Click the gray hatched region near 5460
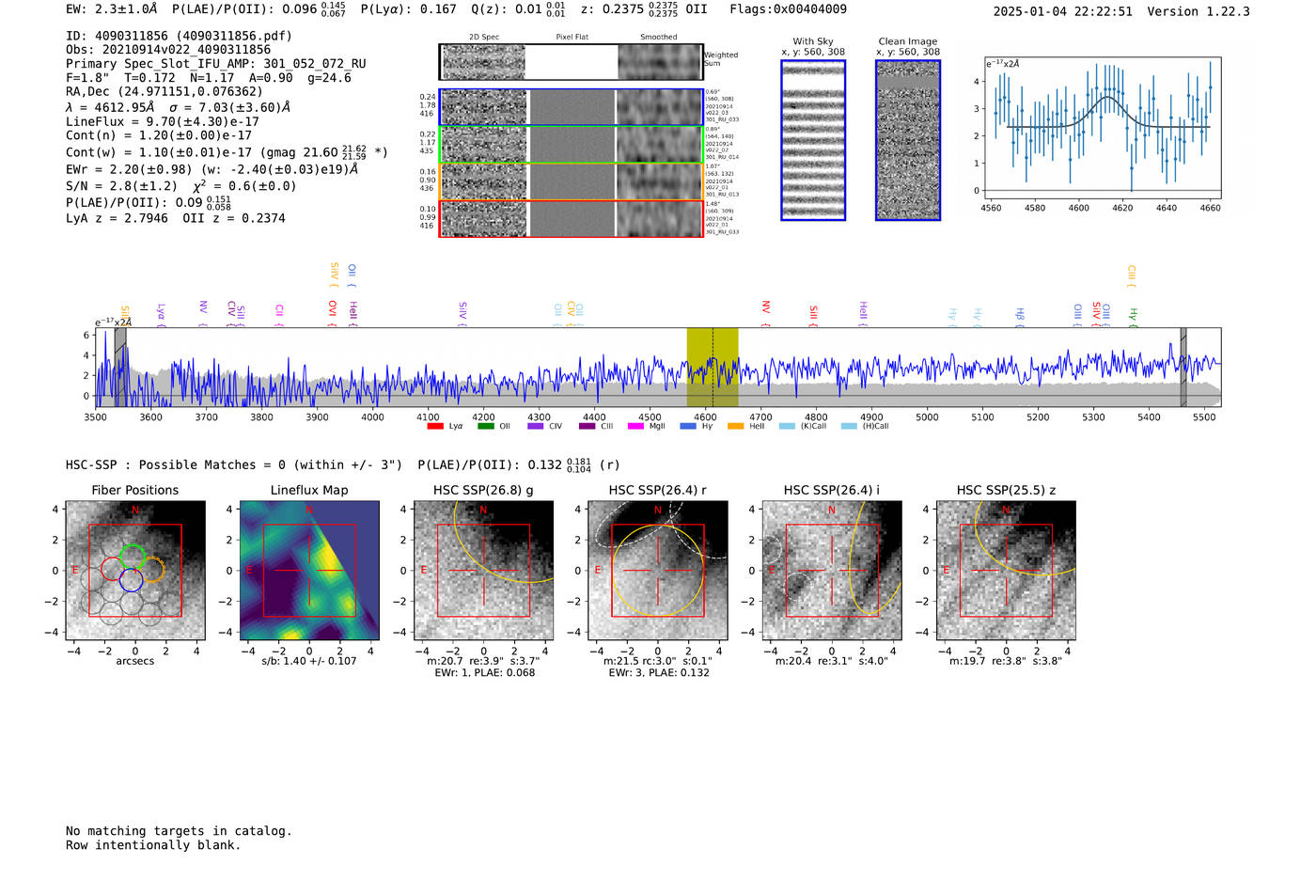Viewport: 1316px width, 896px height. click(1183, 367)
